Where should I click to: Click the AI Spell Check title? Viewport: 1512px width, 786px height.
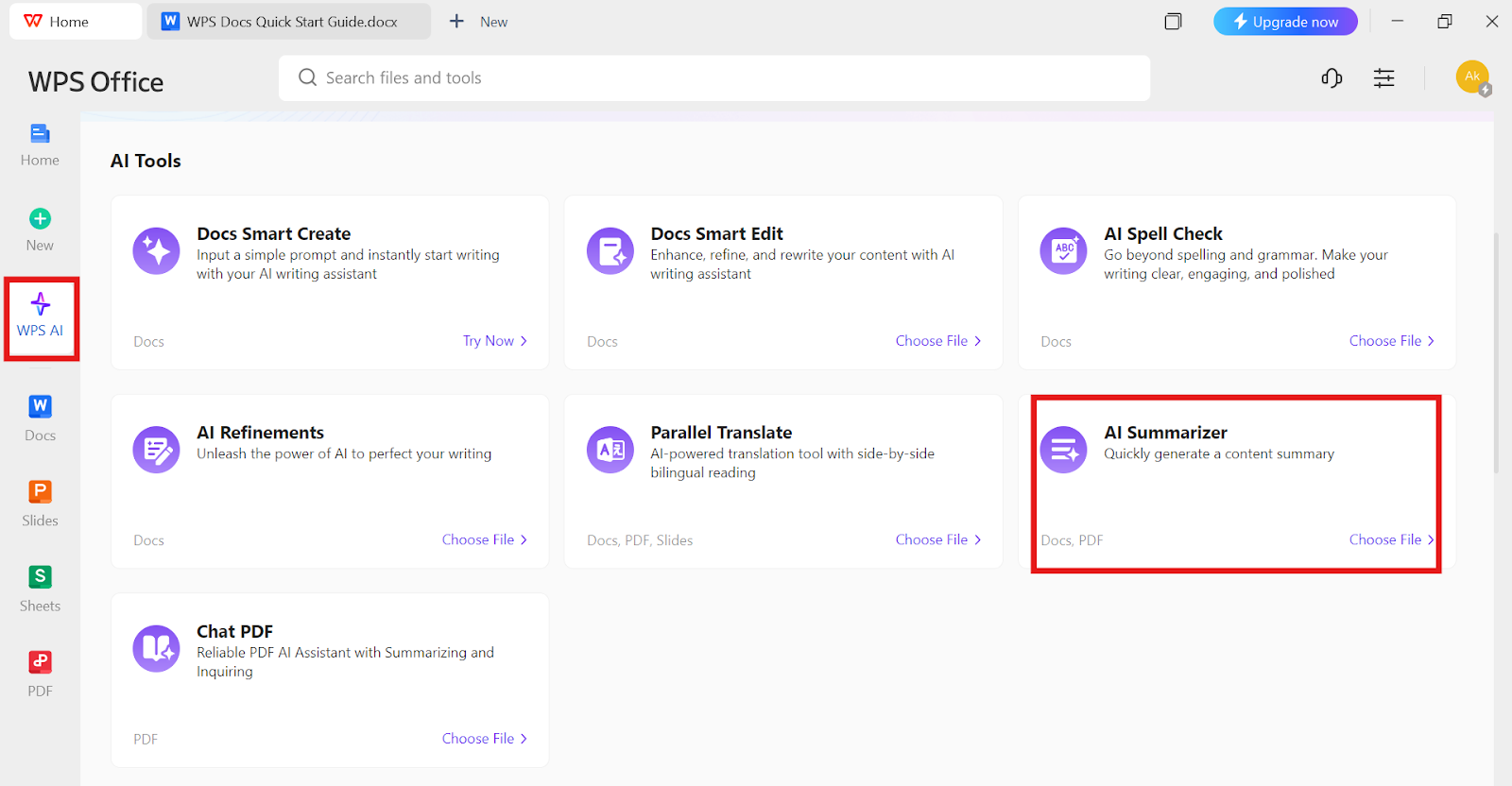[x=1163, y=233]
